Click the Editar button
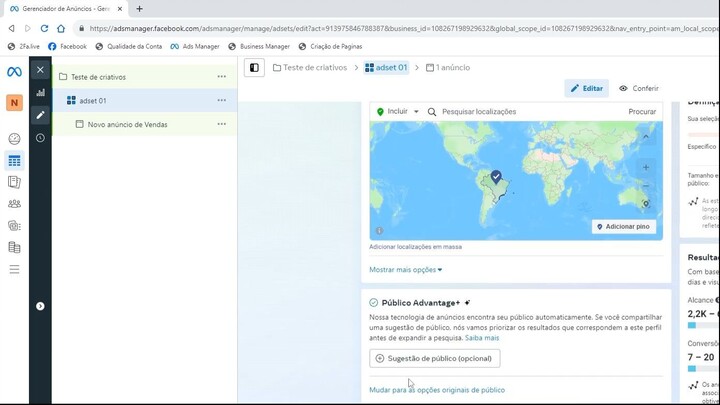720x405 pixels. [x=586, y=88]
